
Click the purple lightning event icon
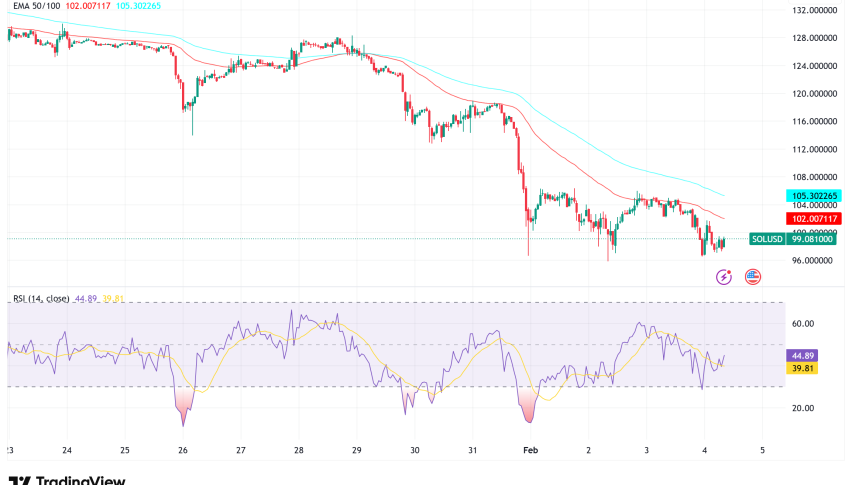(724, 276)
